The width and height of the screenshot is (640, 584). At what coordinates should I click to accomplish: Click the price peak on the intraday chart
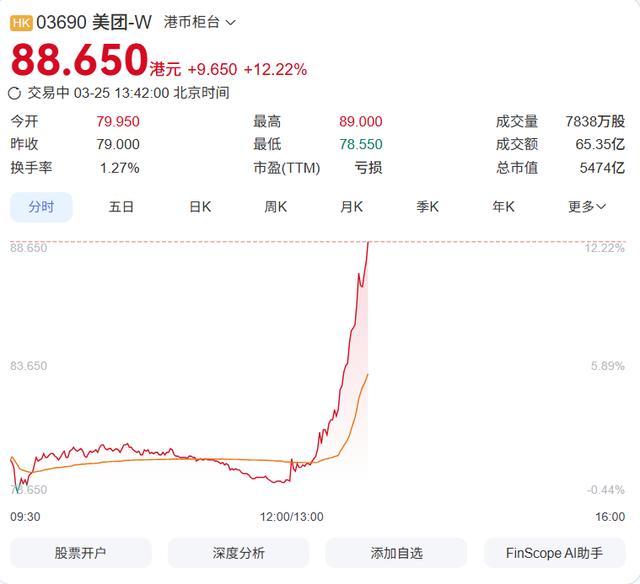368,243
